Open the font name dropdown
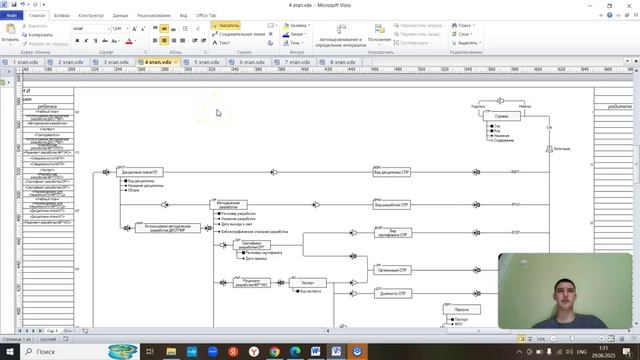 pyautogui.click(x=108, y=29)
